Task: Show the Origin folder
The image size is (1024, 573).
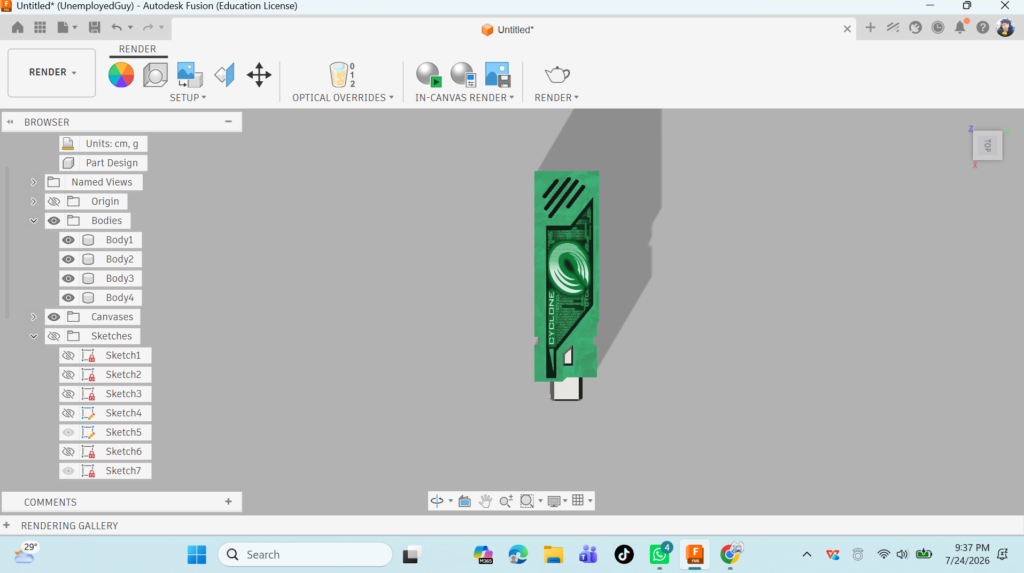Action: coord(54,201)
